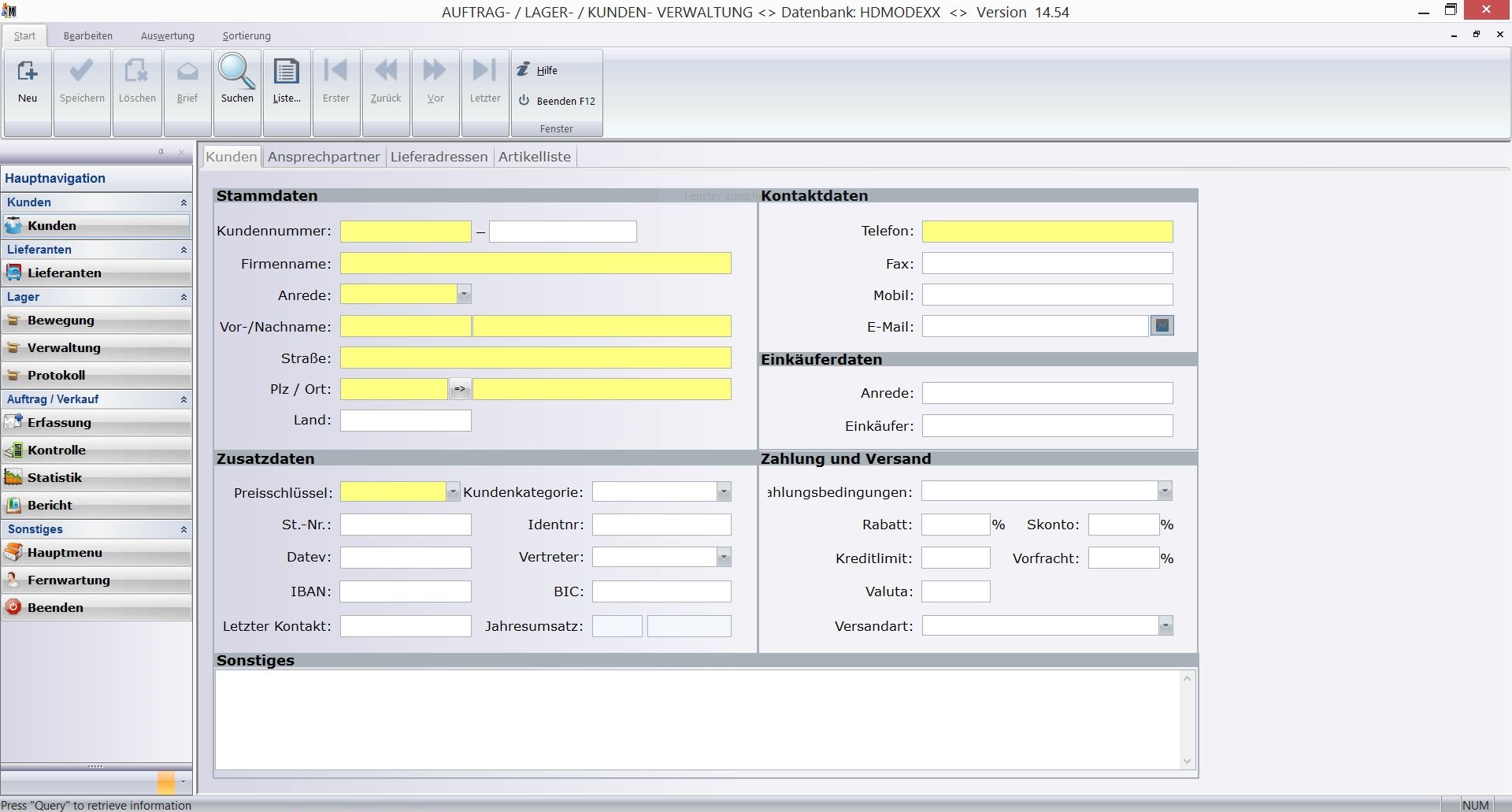
Task: Click the Hilfe help icon
Action: pyautogui.click(x=524, y=70)
